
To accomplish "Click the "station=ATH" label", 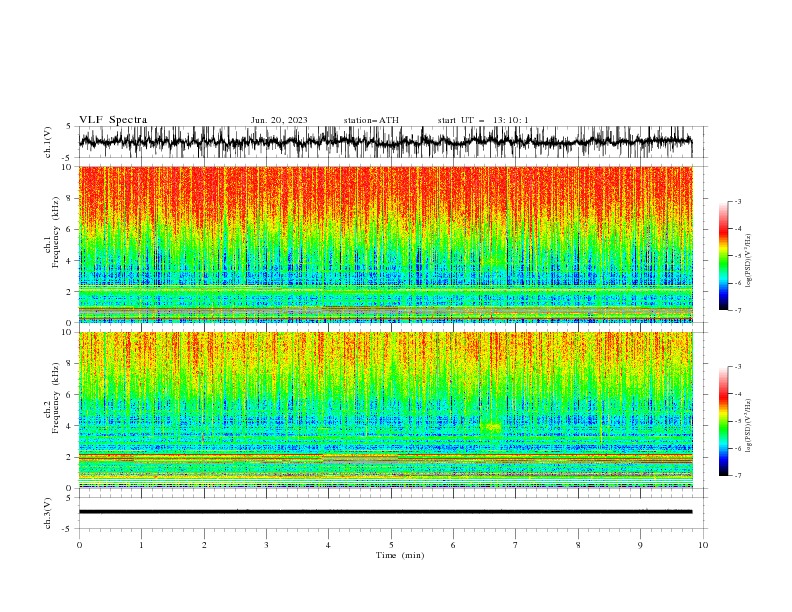I will pos(371,120).
